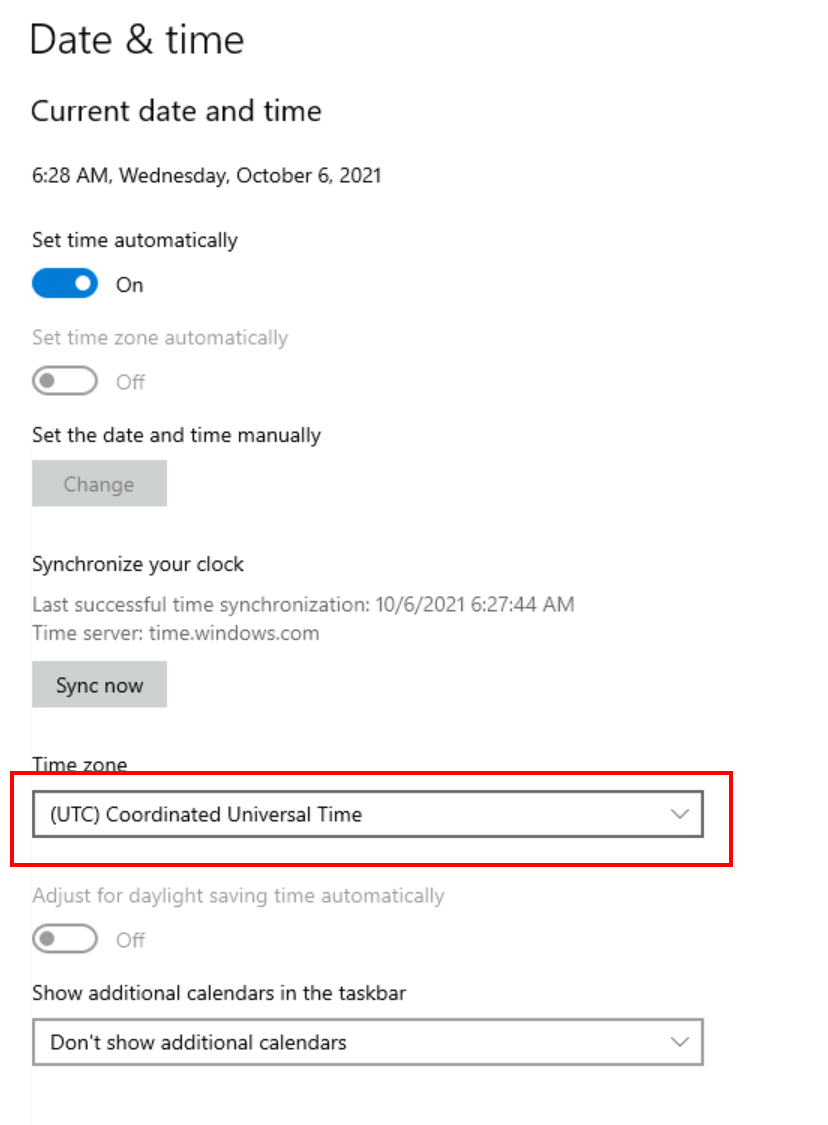Viewport: 828px width, 1125px height.
Task: Toggle the daylight saving time switch
Action: click(65, 939)
